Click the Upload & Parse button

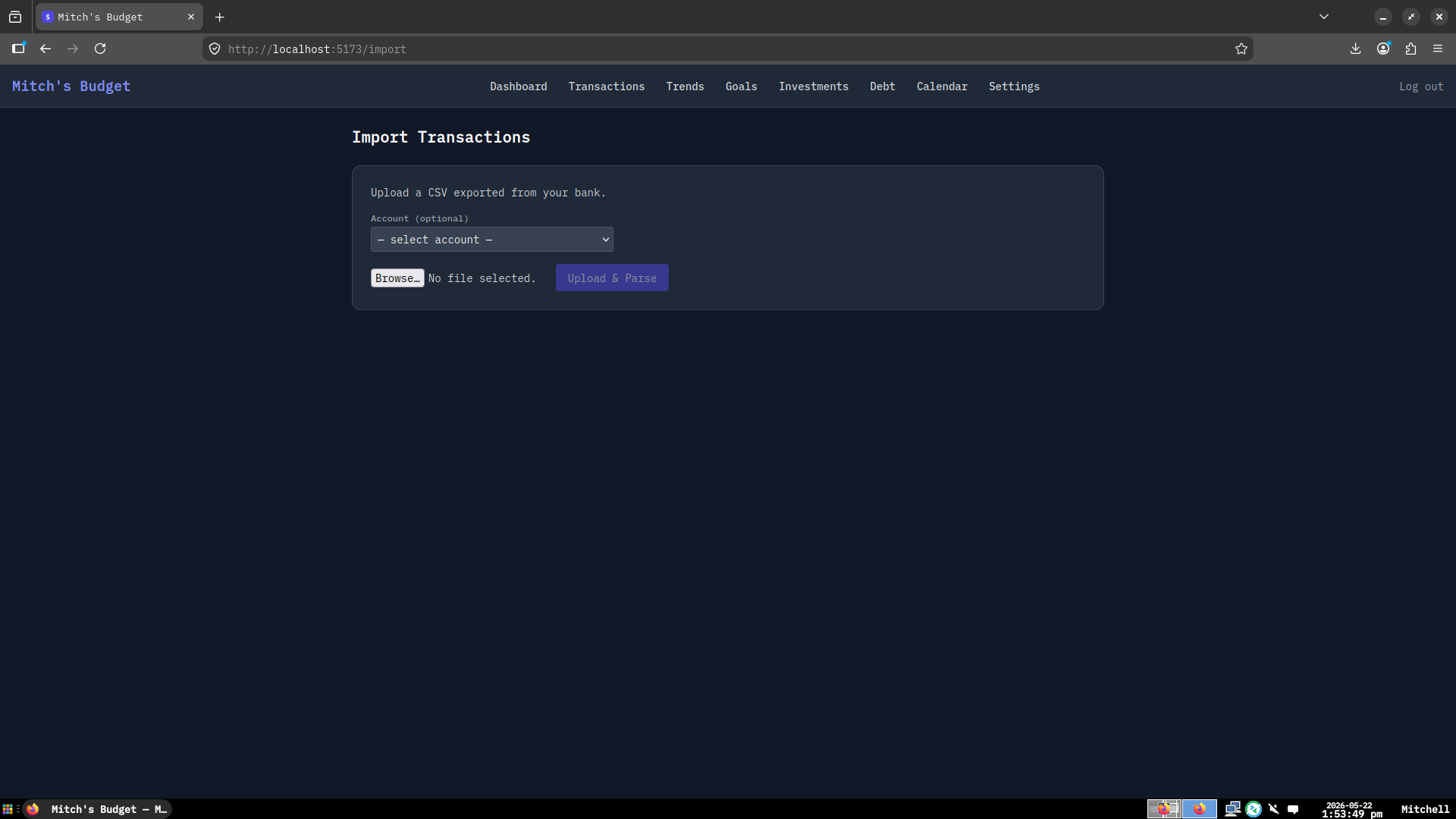(x=612, y=278)
